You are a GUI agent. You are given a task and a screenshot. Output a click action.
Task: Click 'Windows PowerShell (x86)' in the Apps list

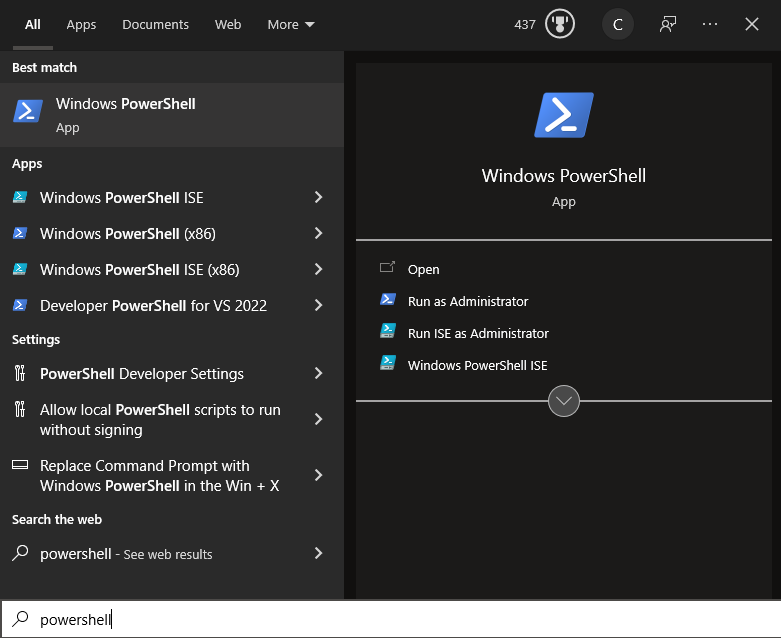coord(128,234)
